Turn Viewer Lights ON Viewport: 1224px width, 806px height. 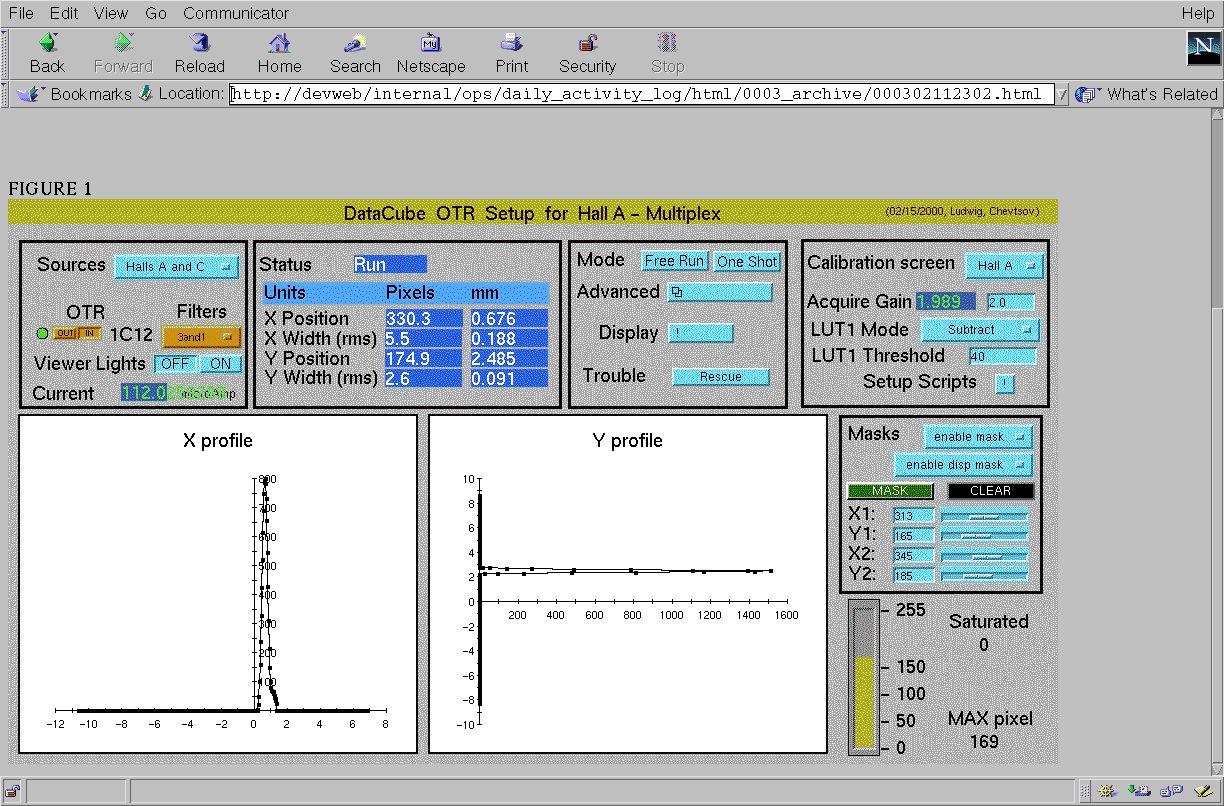click(x=220, y=364)
